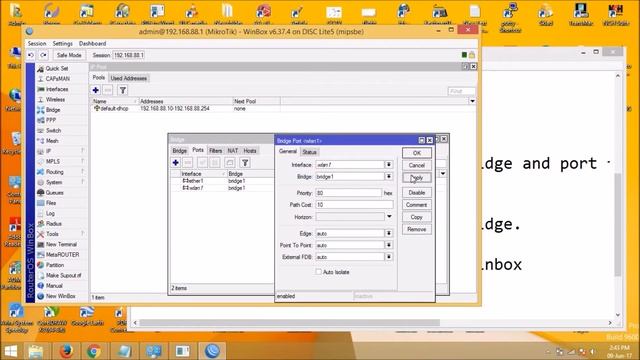Screen dimensions: 640x360
Task: Open Queues in the sidebar
Action: (x=54, y=193)
